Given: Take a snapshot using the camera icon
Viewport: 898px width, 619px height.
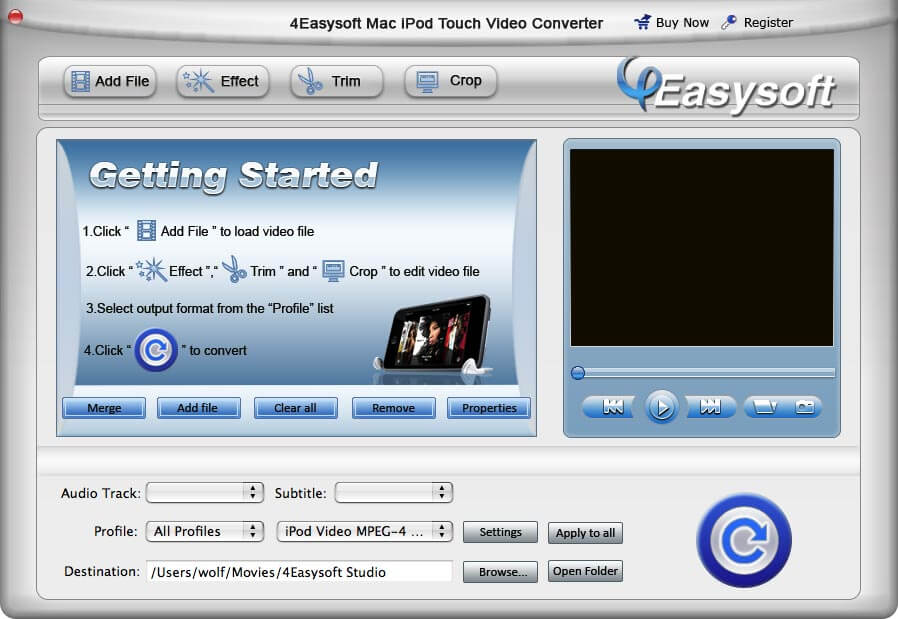Looking at the screenshot, I should (805, 407).
